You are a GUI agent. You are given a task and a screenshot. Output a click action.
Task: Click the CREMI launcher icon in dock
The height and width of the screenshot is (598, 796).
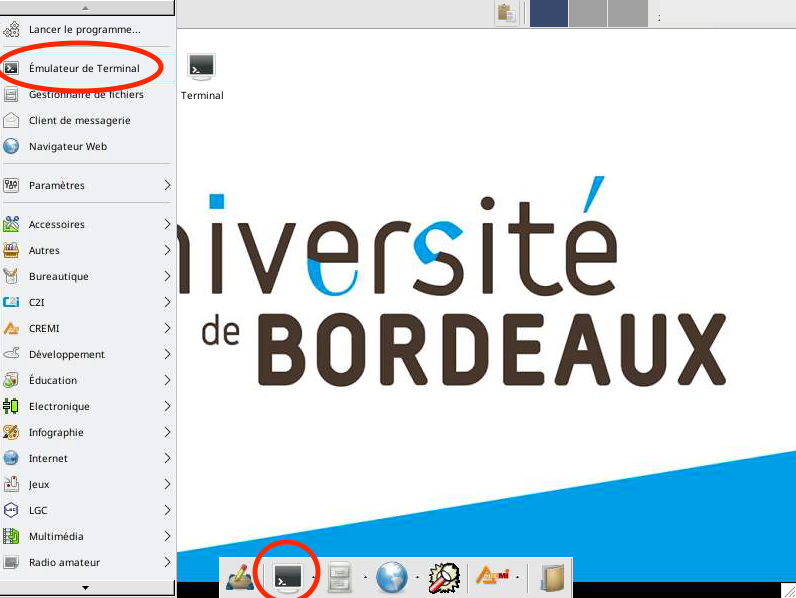[x=493, y=576]
